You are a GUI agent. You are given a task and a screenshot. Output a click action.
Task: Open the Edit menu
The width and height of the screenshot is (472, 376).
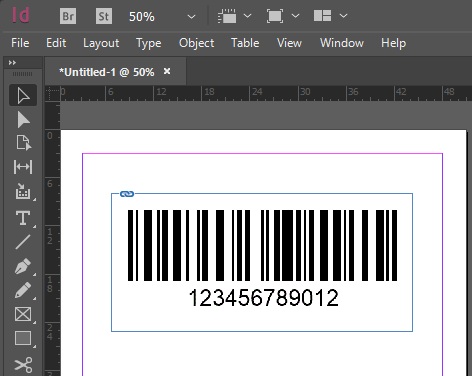click(56, 43)
